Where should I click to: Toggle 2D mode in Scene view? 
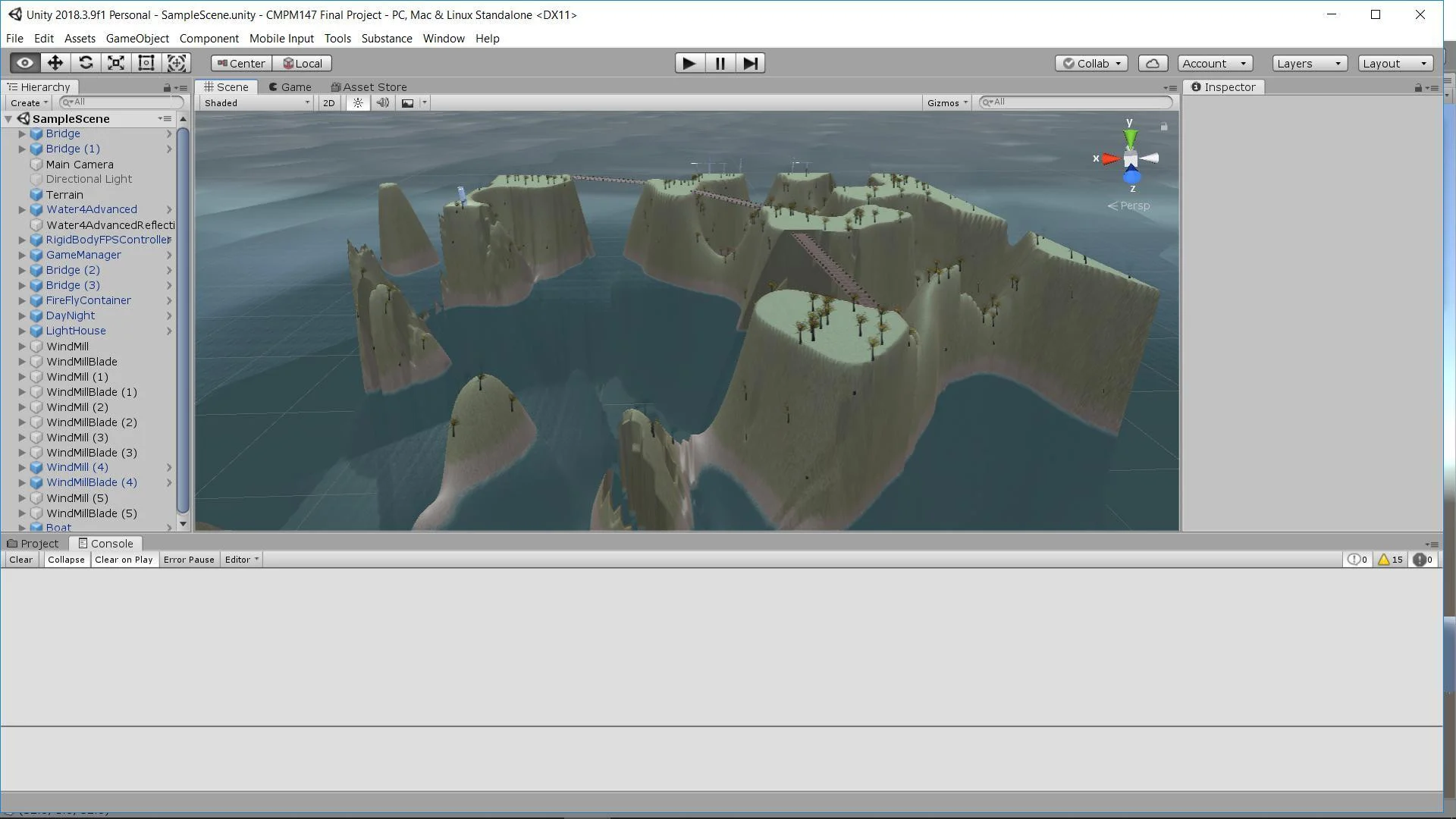click(328, 102)
